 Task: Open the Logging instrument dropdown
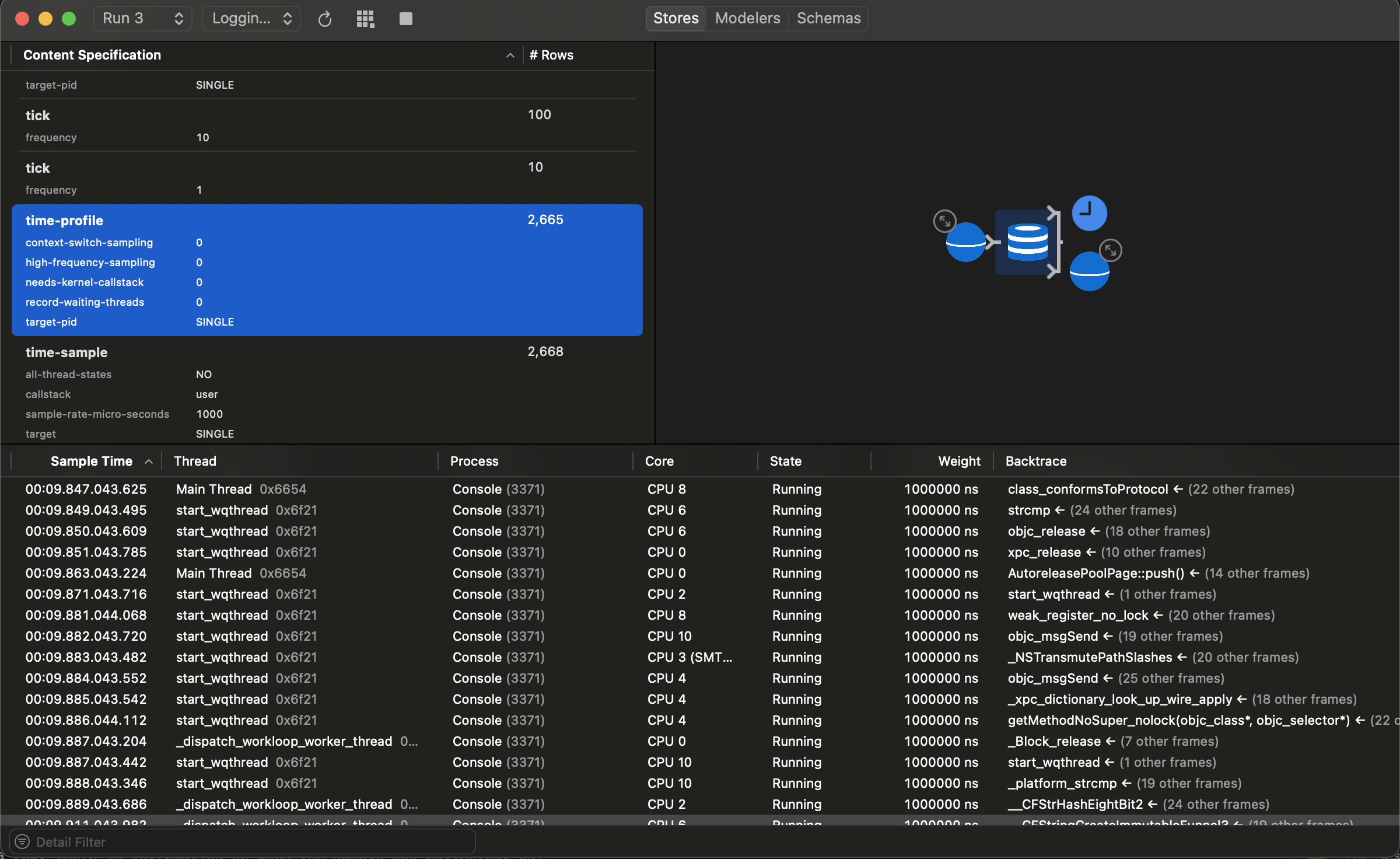coord(251,19)
